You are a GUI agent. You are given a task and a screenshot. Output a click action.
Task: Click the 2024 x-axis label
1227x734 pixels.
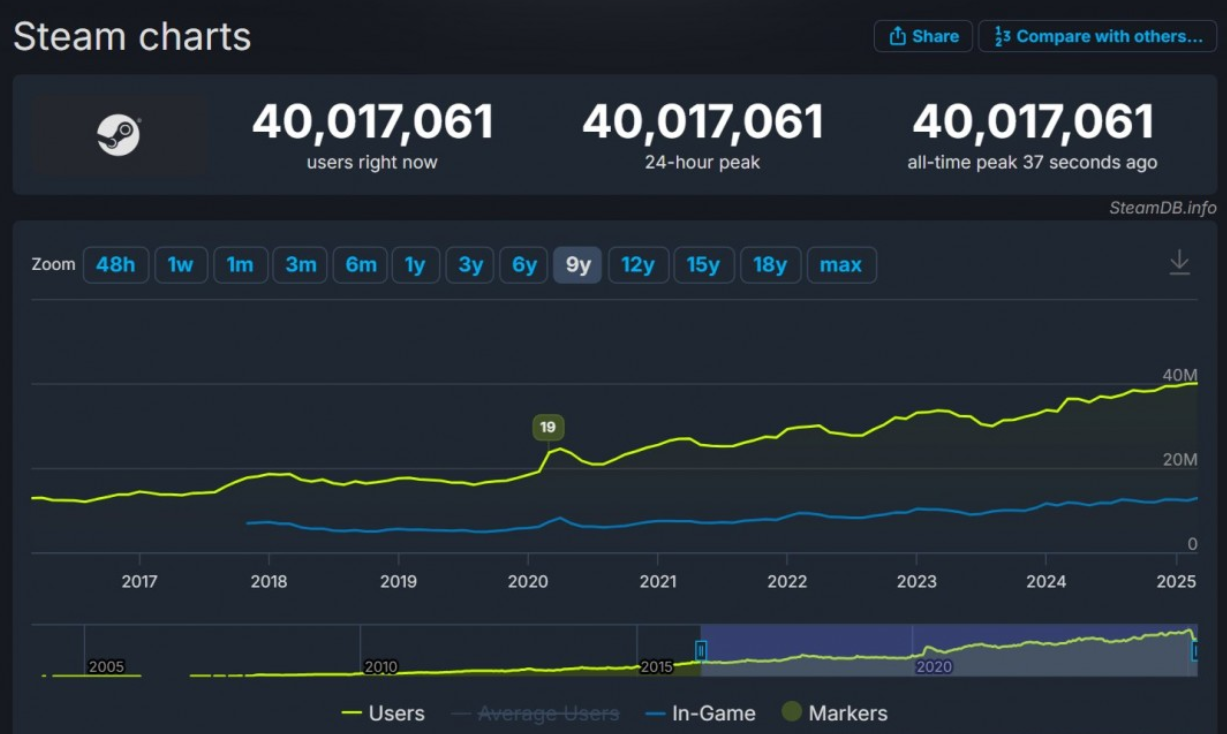coord(1046,581)
